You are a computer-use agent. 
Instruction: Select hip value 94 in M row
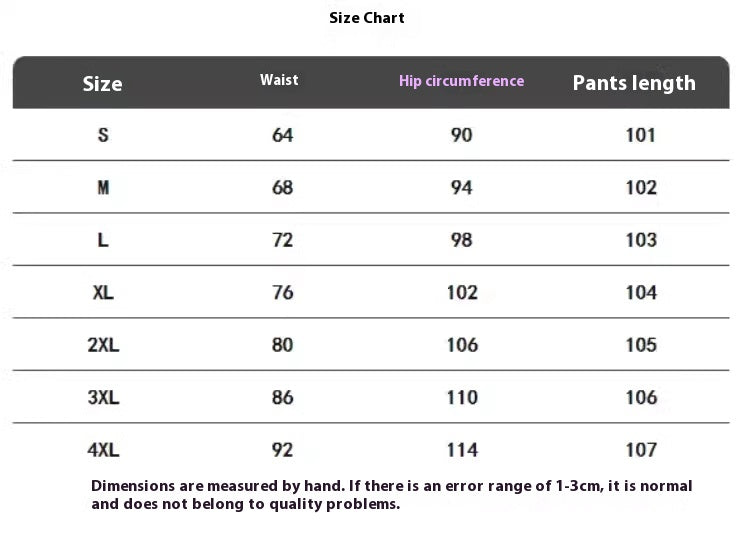coord(461,187)
